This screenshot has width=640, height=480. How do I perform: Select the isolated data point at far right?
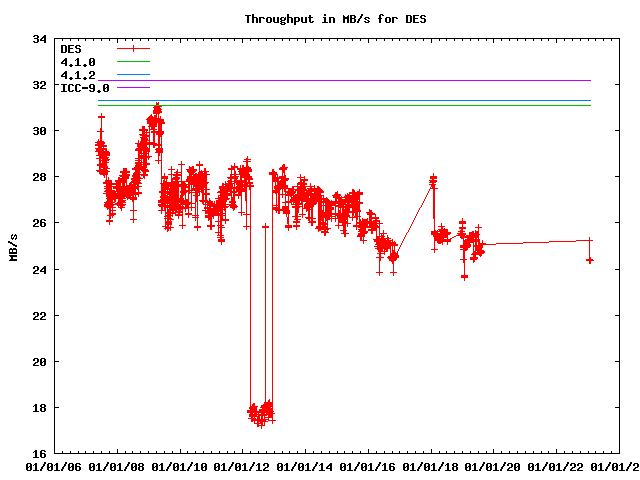pyautogui.click(x=590, y=259)
